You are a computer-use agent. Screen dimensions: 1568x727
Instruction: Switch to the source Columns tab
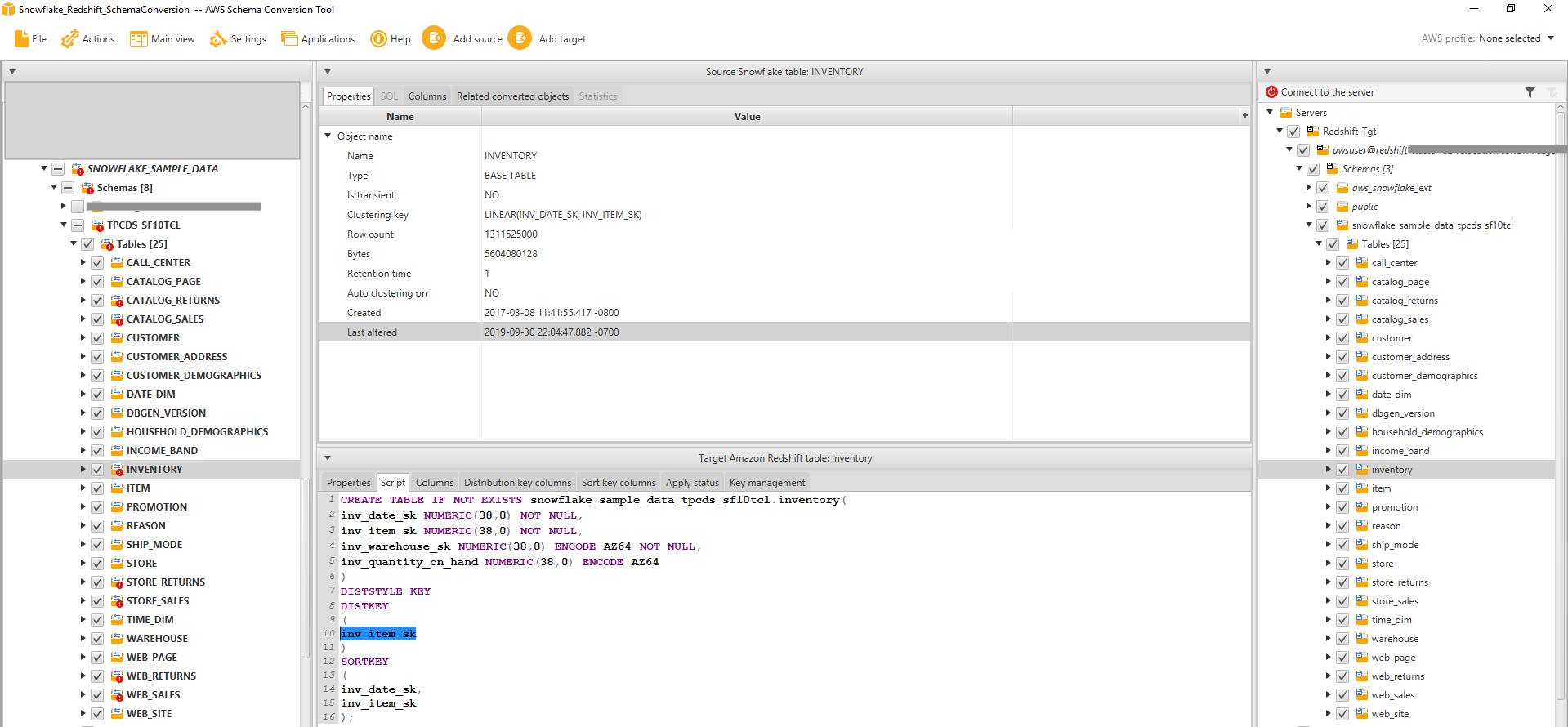(427, 96)
